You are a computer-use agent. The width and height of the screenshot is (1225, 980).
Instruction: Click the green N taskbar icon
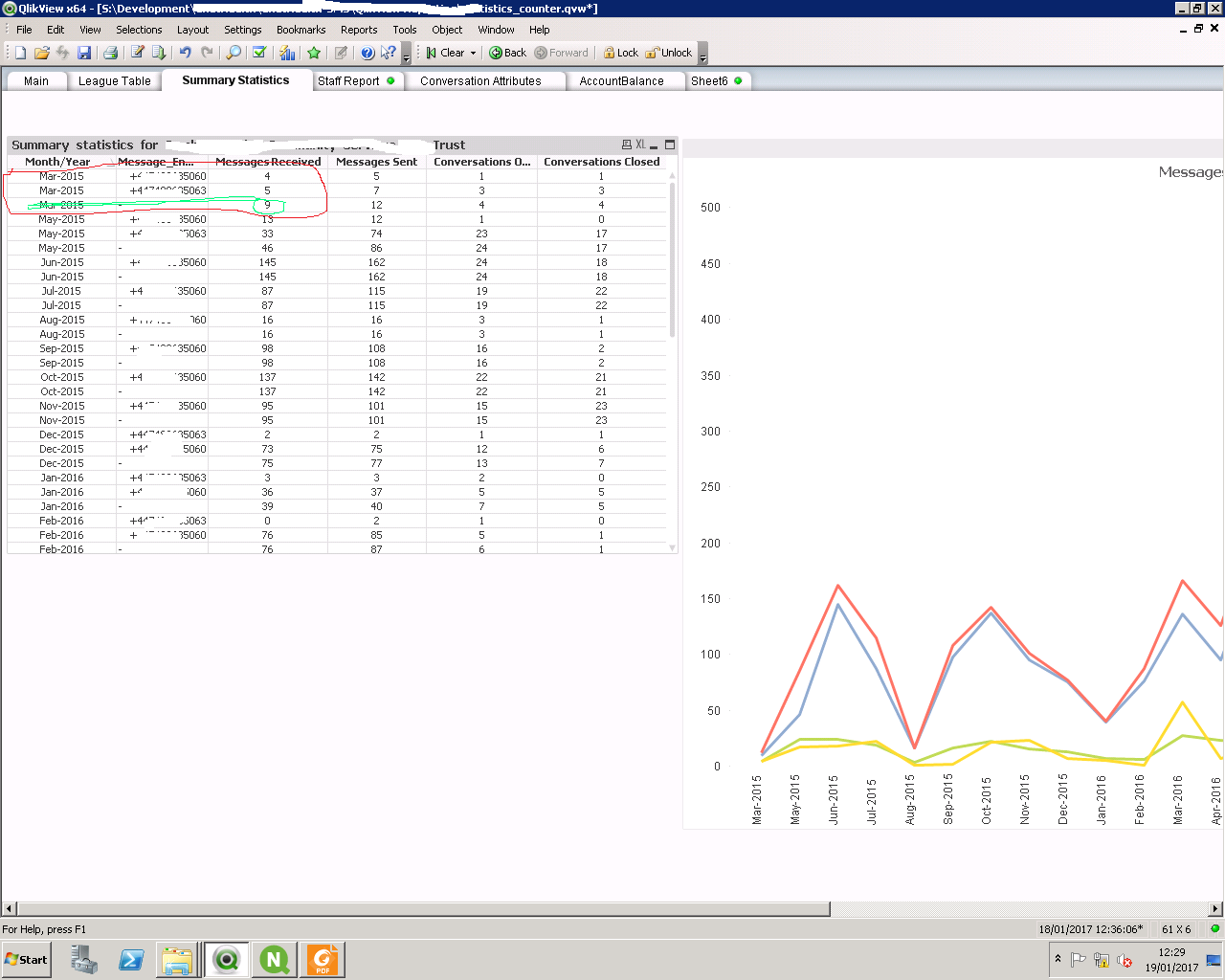[274, 960]
